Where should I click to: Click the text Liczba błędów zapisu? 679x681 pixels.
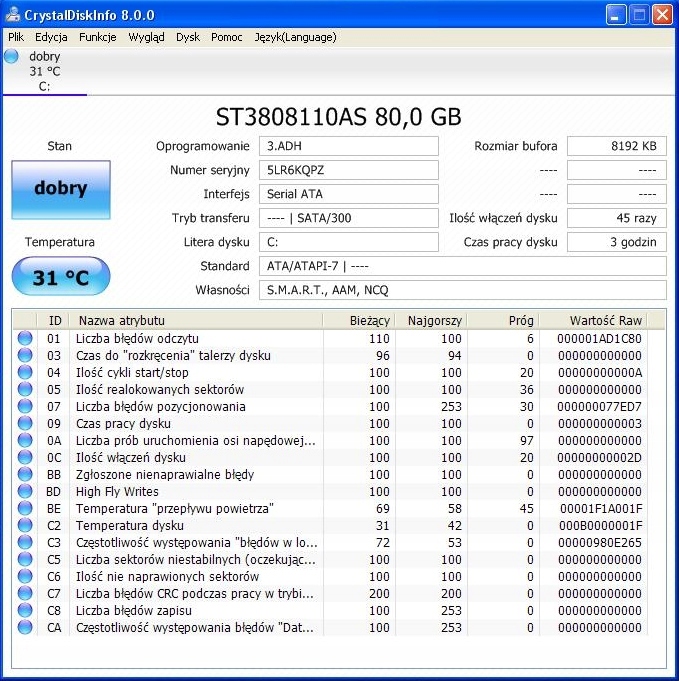[134, 611]
